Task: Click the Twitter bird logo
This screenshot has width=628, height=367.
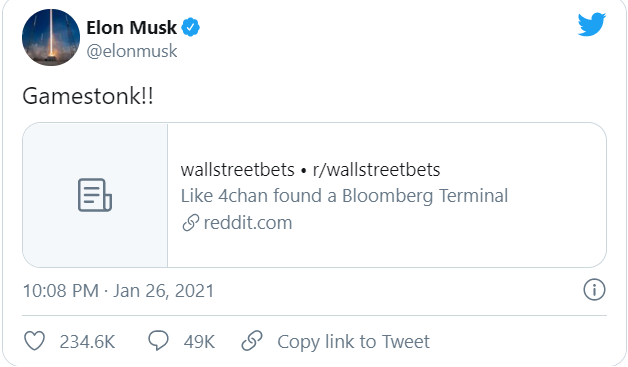Action: [x=592, y=24]
